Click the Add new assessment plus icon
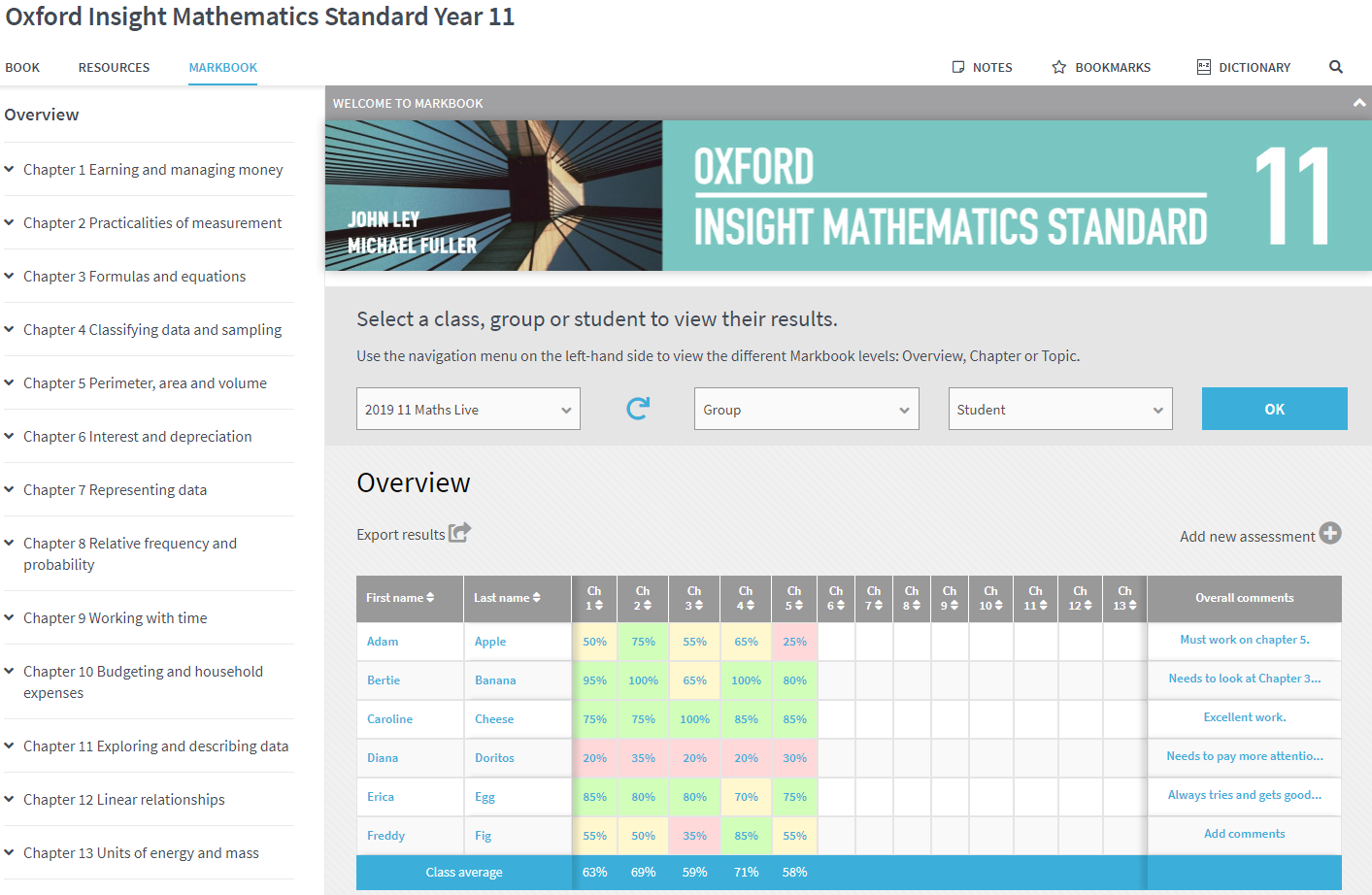1372x895 pixels. click(1330, 533)
